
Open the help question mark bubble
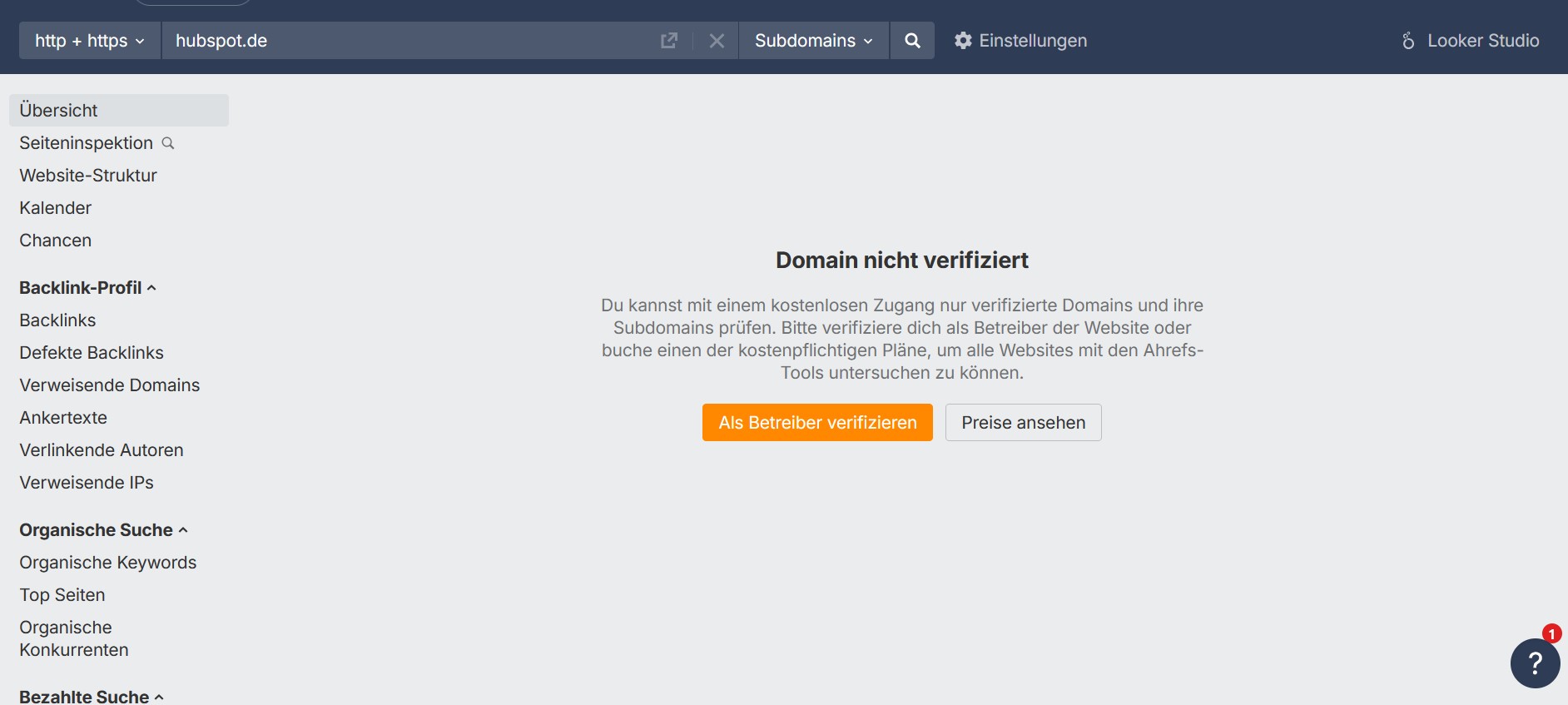tap(1535, 663)
